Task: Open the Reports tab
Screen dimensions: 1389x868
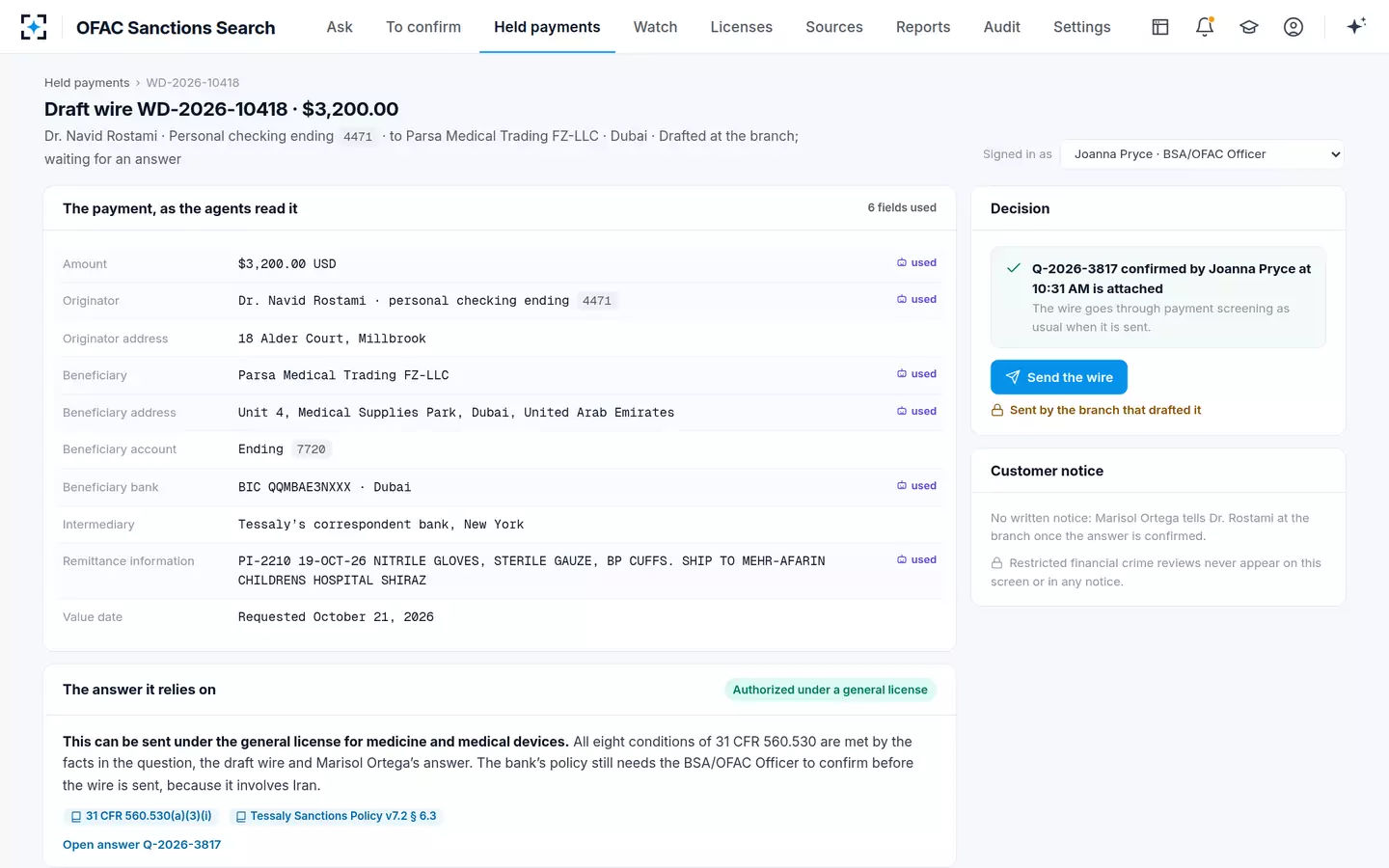Action: coord(923,27)
